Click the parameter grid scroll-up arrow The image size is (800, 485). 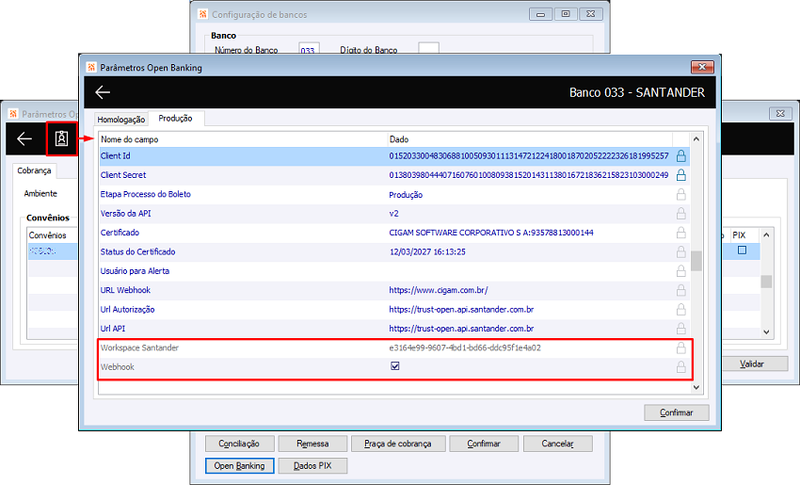click(696, 139)
